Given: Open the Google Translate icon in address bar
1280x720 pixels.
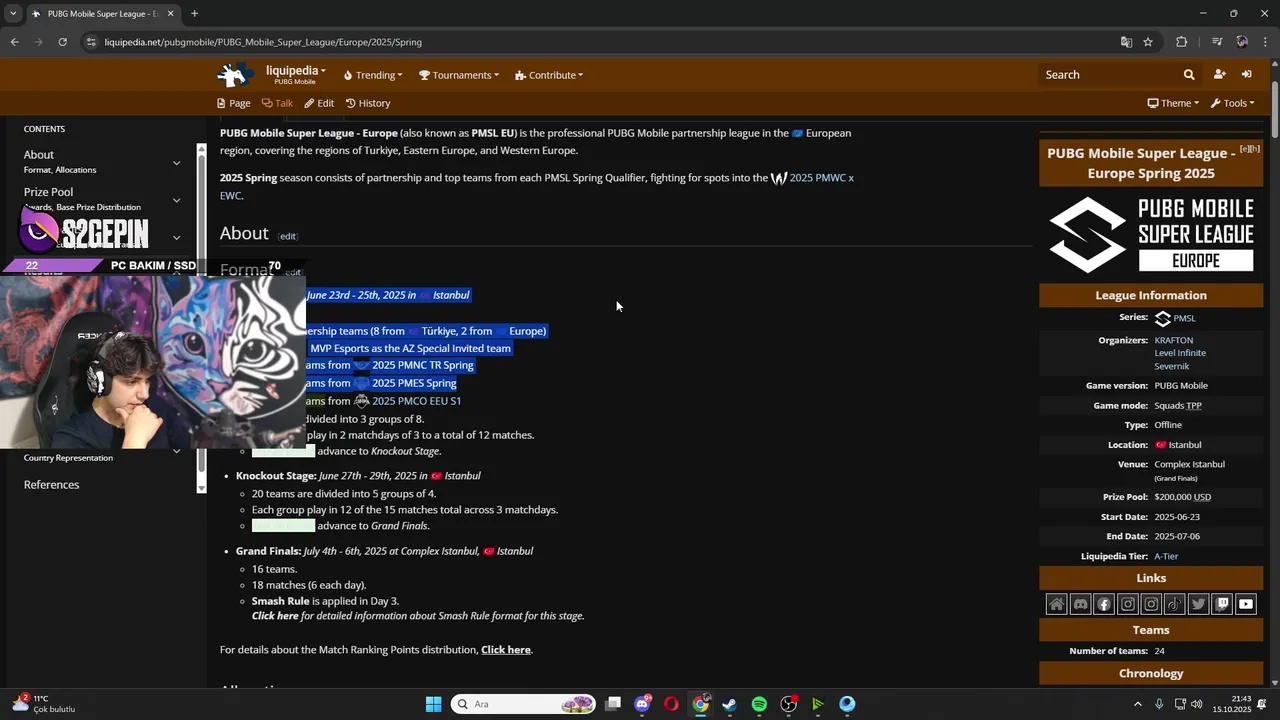Looking at the screenshot, I should point(1126,42).
